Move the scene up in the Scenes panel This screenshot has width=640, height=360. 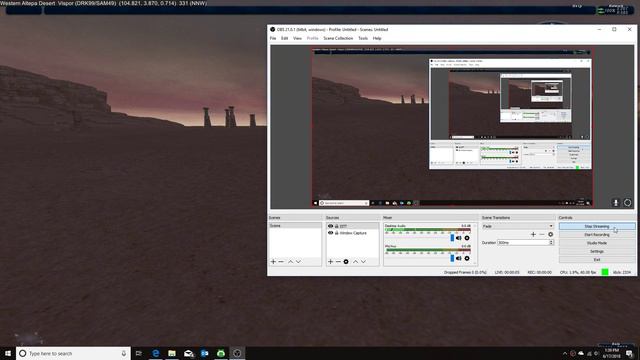pos(291,262)
